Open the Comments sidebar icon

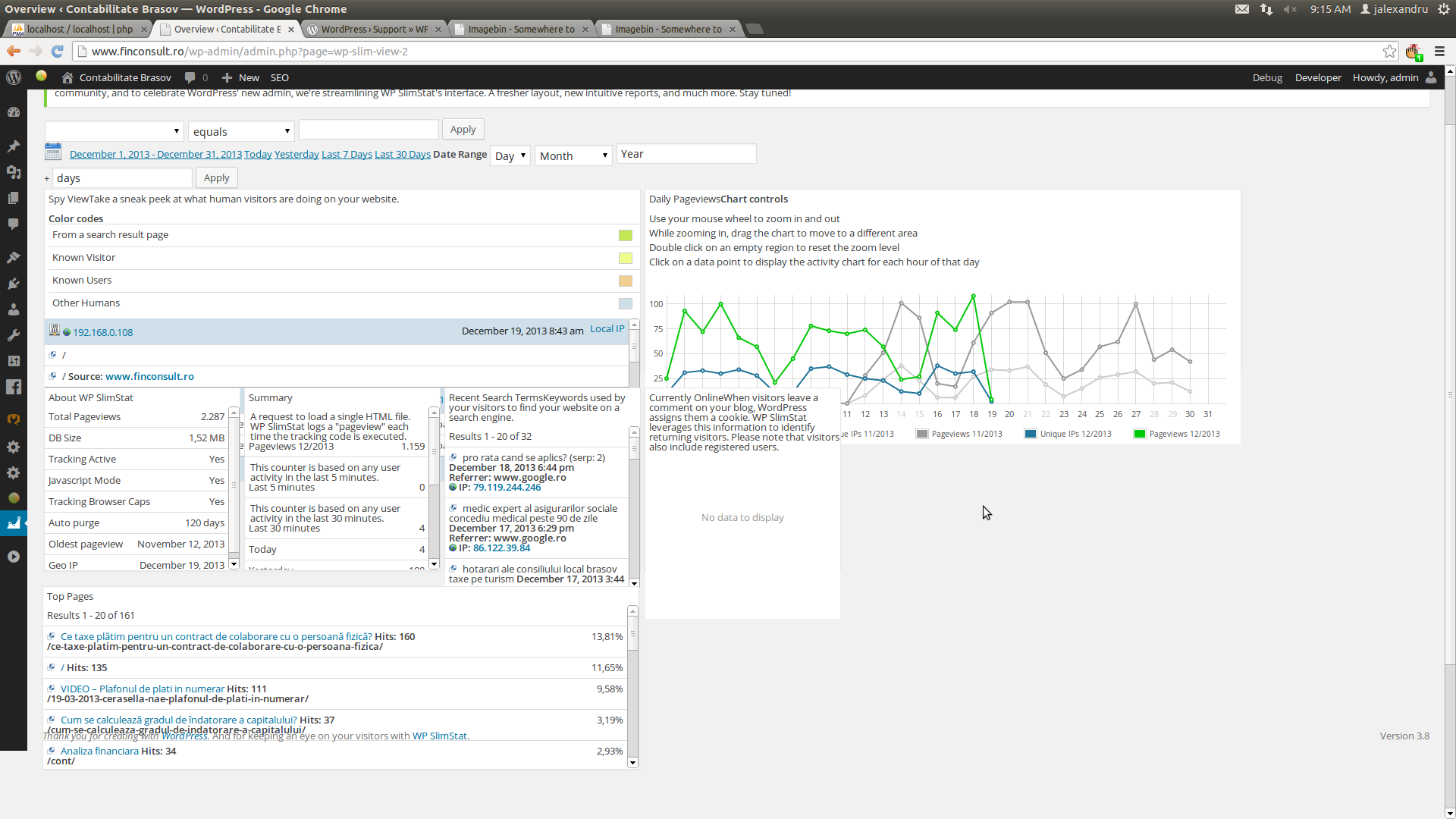(14, 224)
